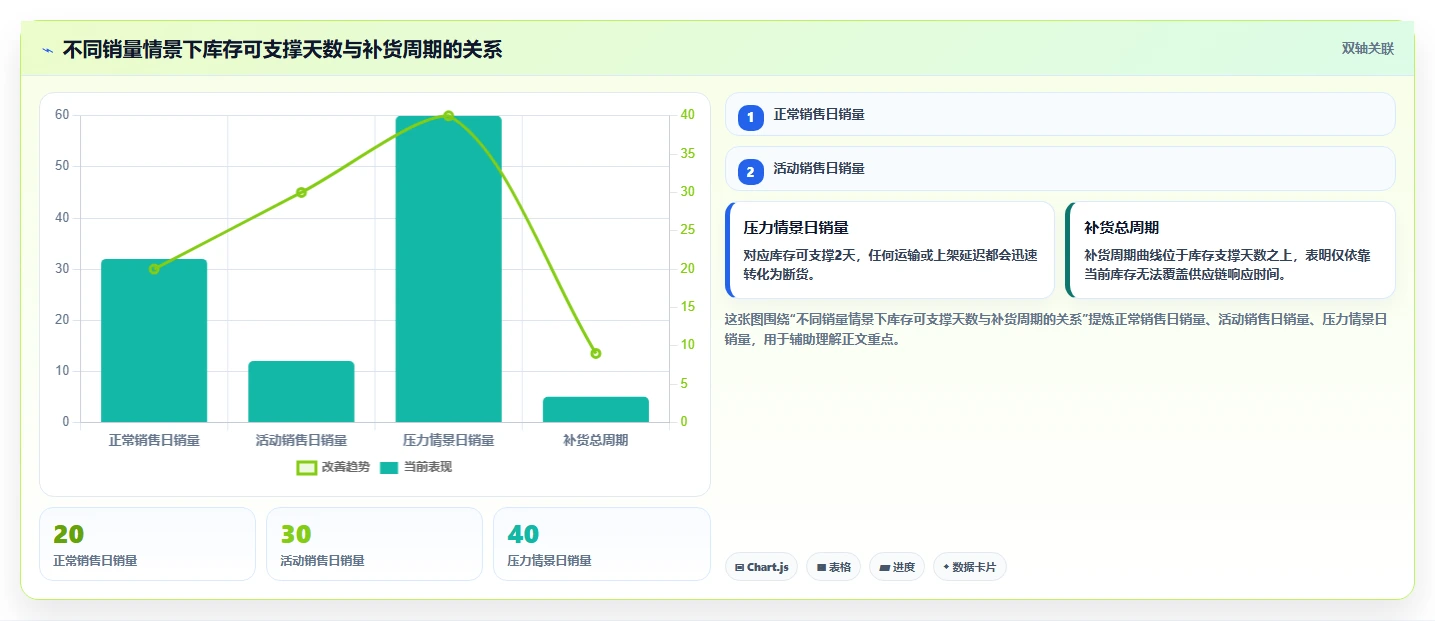1435x621 pixels.
Task: Click the icon in the 数据卡片 tag
Action: [x=946, y=567]
